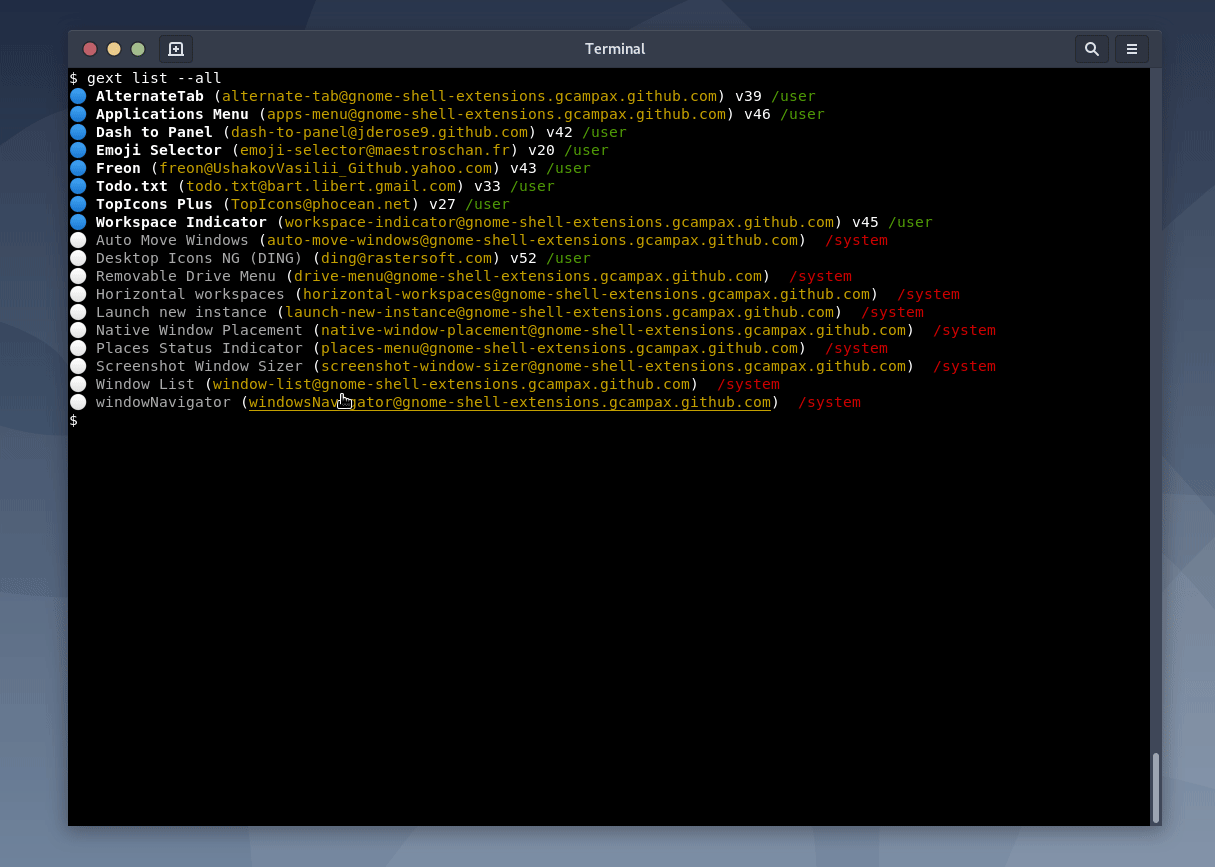Click the blue dot beside Dash to Panel

coord(78,132)
